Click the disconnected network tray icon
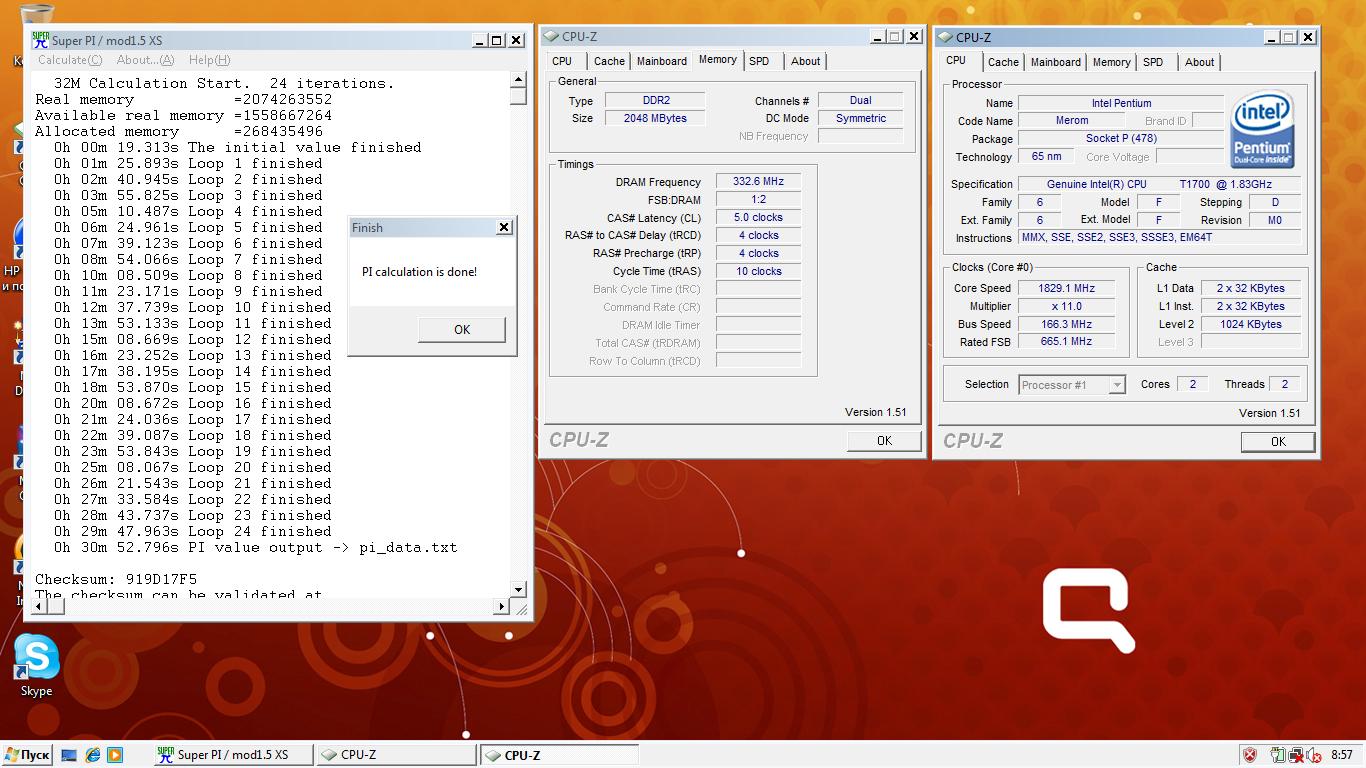1366x768 pixels. pos(1296,755)
